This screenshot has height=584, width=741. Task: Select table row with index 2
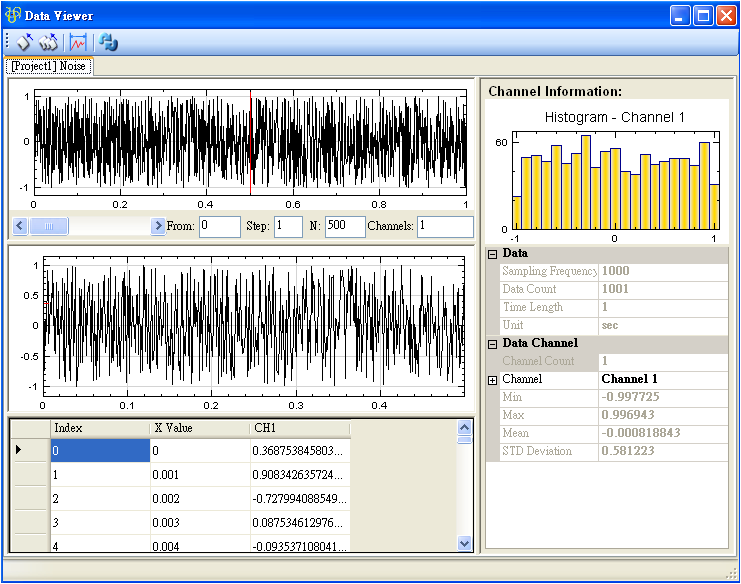(x=100, y=498)
